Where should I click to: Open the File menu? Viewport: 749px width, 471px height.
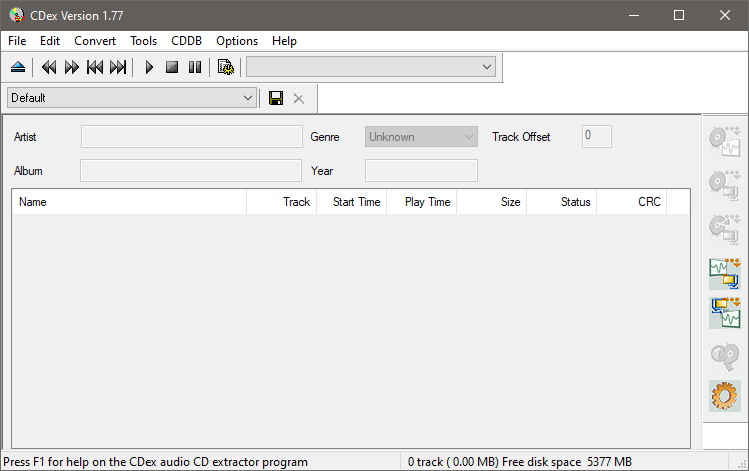(17, 41)
